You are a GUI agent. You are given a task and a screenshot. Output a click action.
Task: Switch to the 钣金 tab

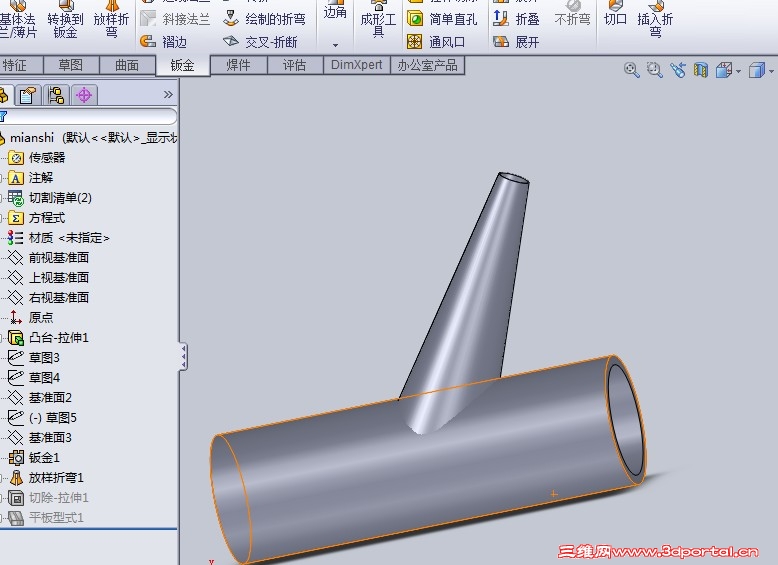pyautogui.click(x=183, y=65)
